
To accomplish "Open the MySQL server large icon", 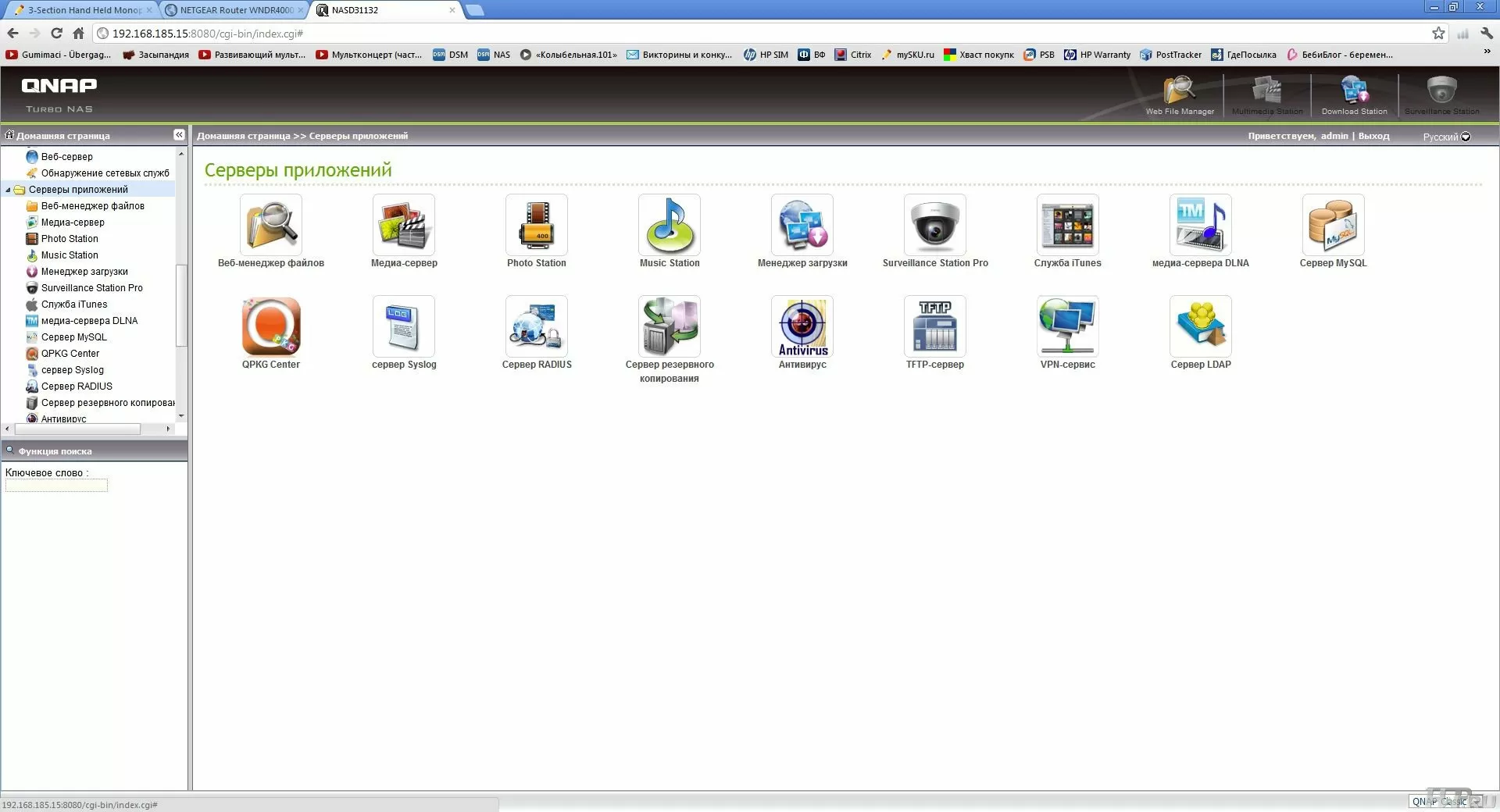I will (x=1333, y=225).
